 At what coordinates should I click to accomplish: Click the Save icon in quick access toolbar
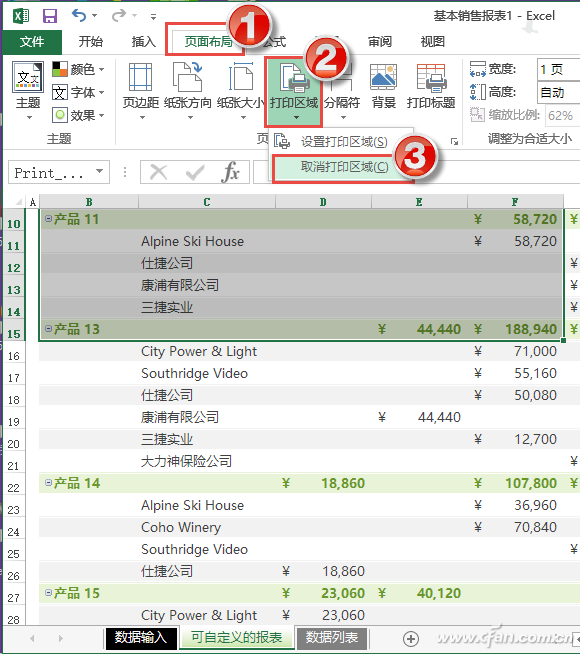point(50,16)
